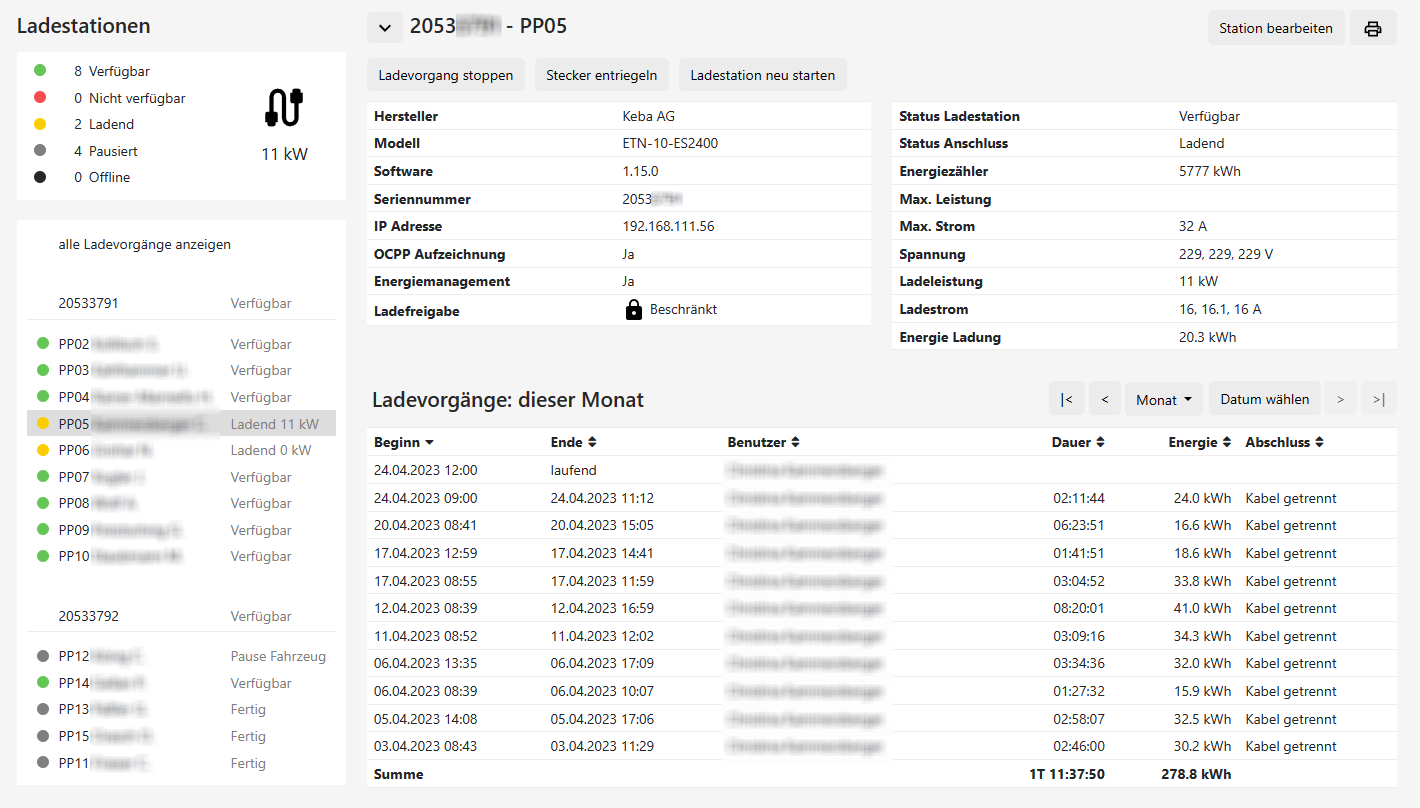Click the total energy 278.8 kWh
Viewport: 1420px width, 808px height.
point(1196,774)
